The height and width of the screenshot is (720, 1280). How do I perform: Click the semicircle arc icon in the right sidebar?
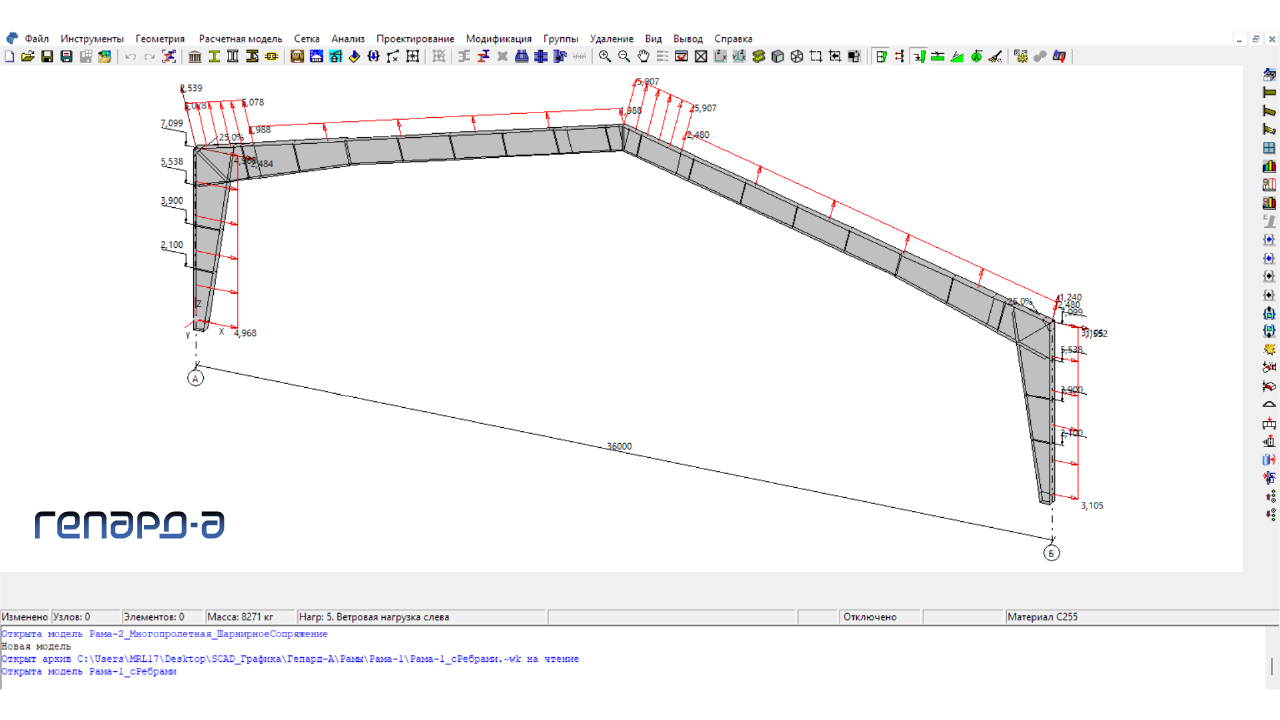pos(1269,404)
